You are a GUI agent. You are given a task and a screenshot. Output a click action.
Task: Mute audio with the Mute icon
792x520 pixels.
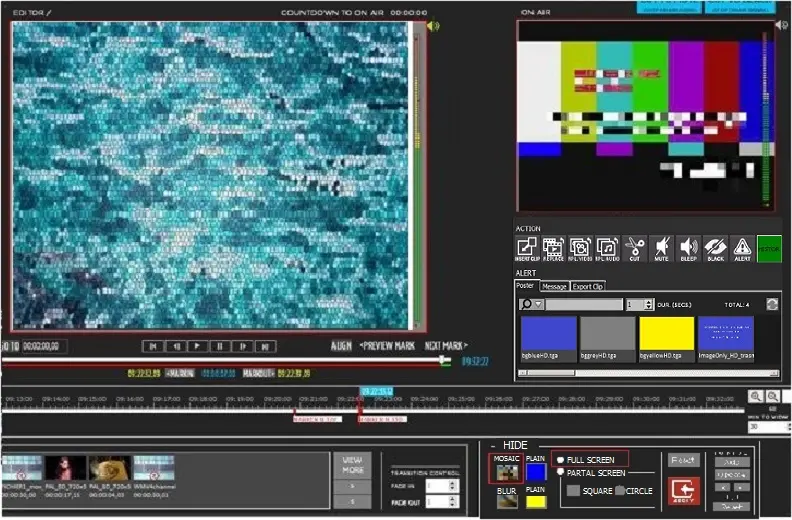[661, 248]
